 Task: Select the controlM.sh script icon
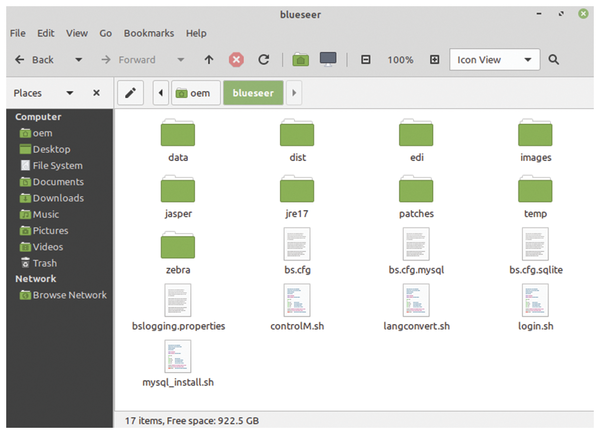click(297, 300)
